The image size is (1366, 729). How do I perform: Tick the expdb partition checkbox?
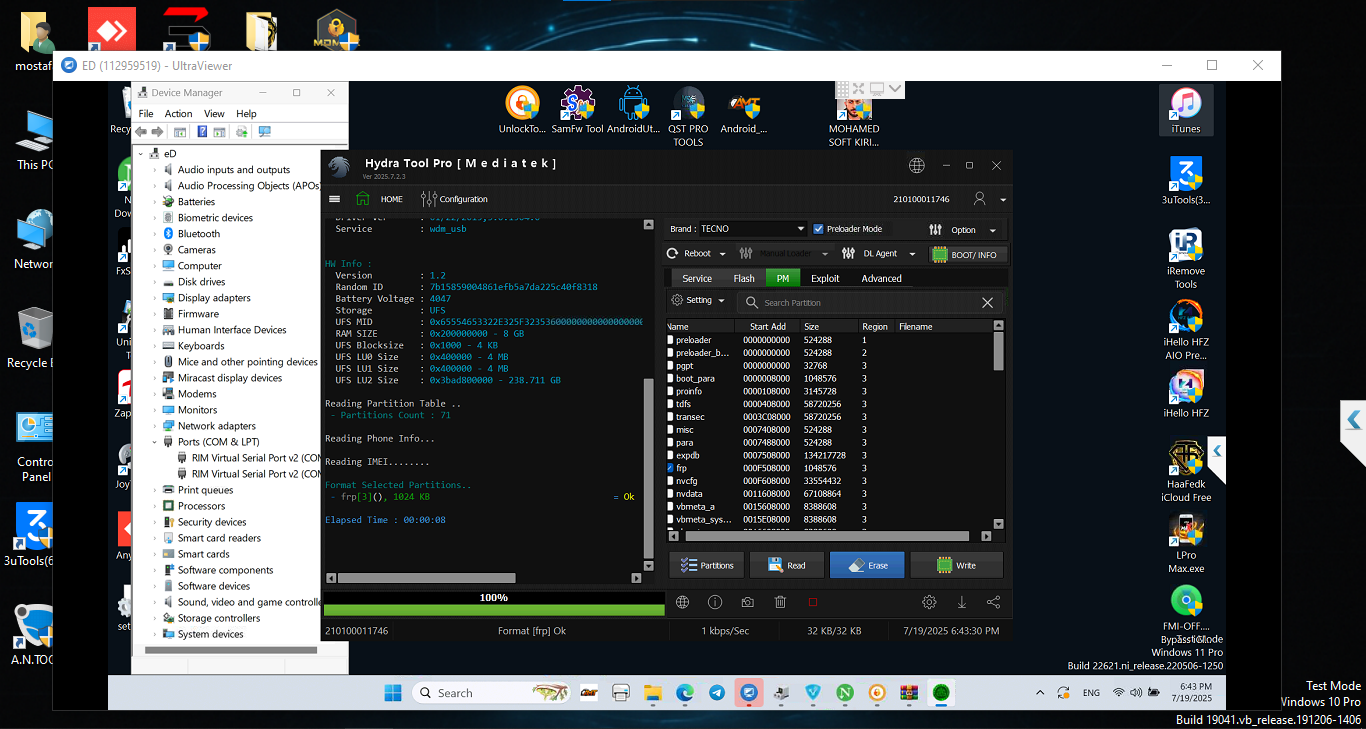pyautogui.click(x=671, y=455)
